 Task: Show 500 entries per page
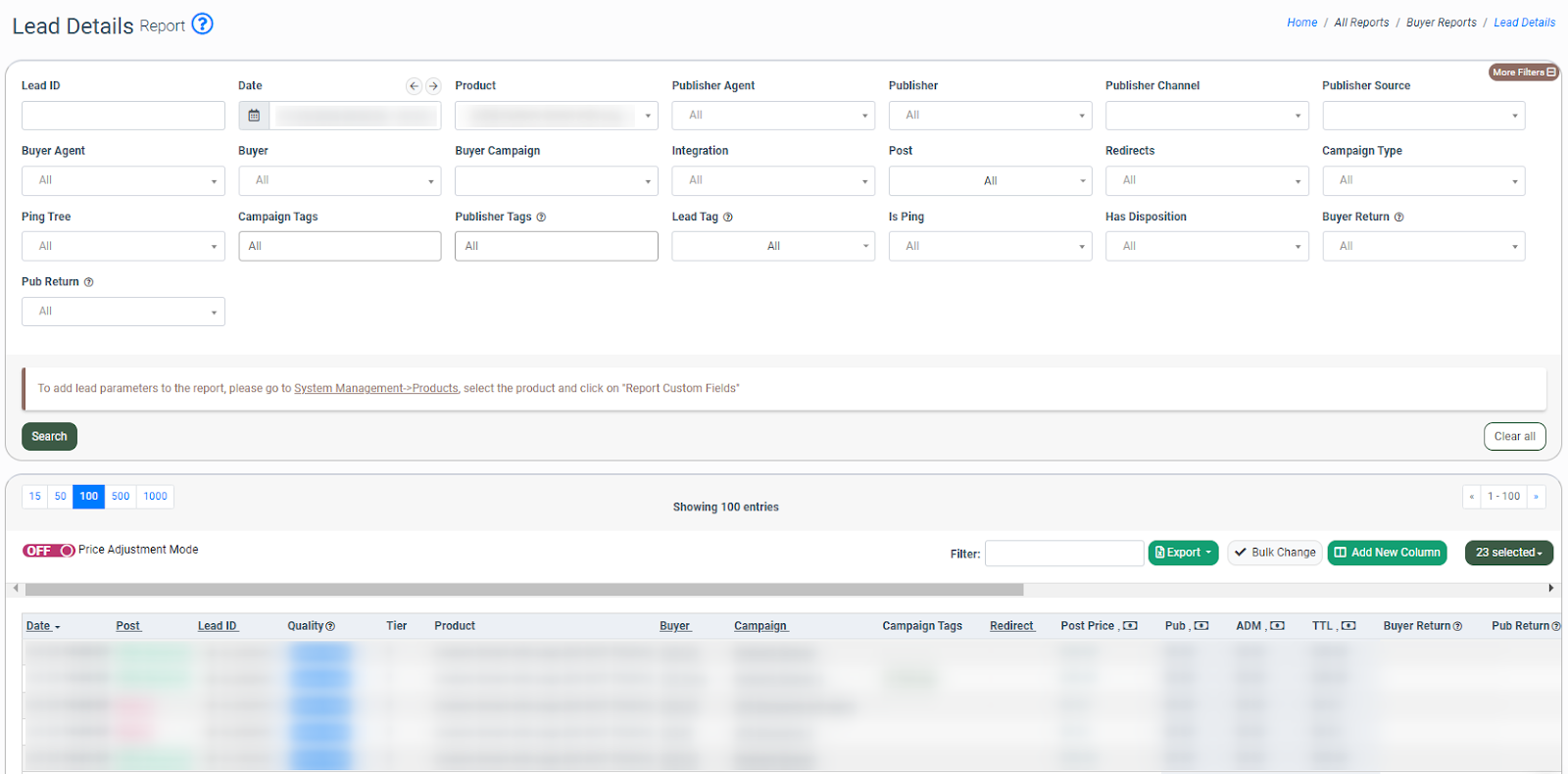pyautogui.click(x=121, y=497)
